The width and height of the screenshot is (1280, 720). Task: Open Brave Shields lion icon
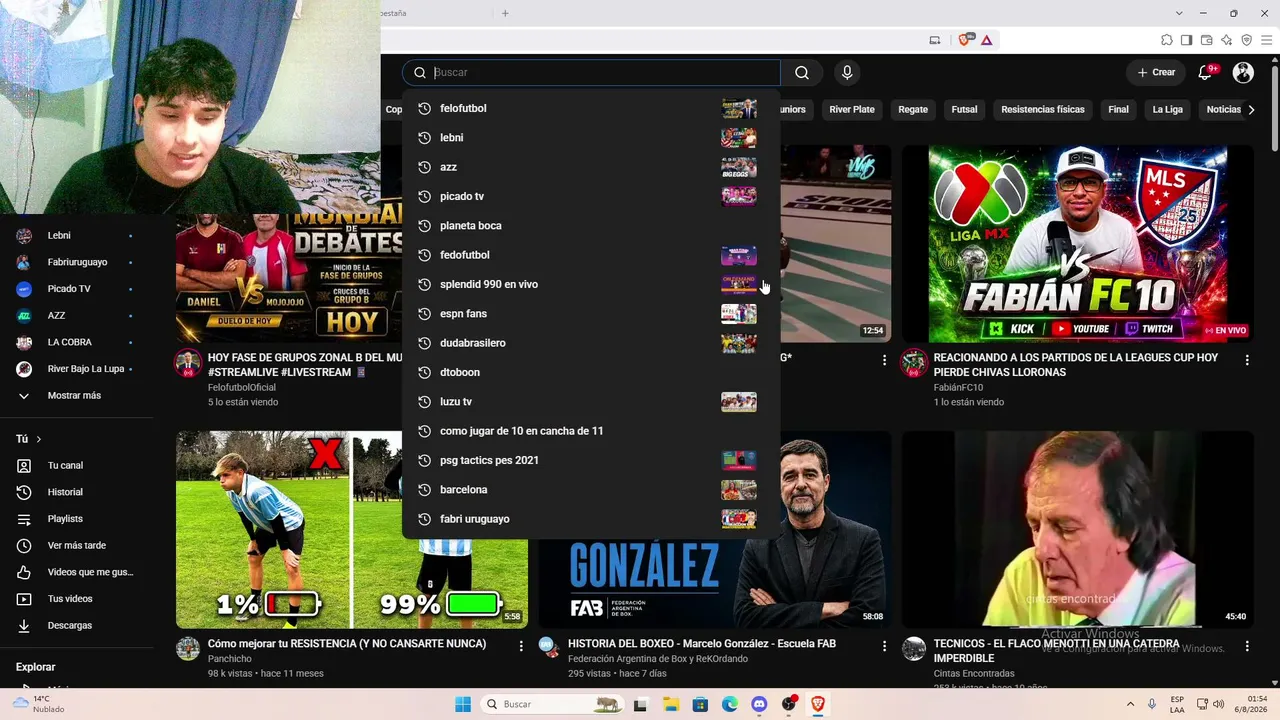965,40
